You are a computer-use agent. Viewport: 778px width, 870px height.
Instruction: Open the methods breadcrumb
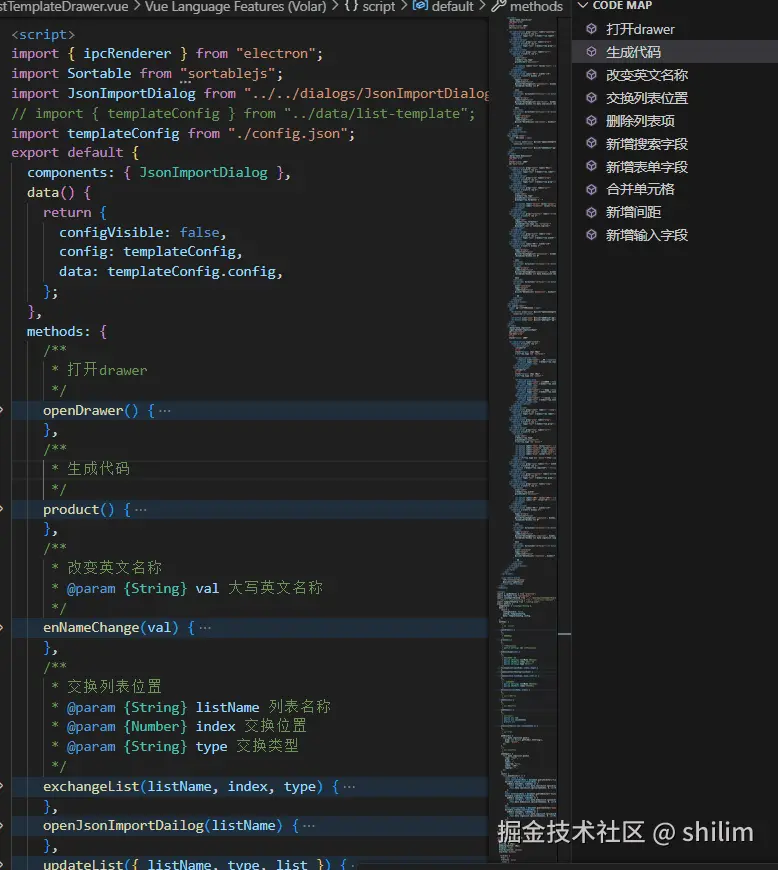coord(536,7)
